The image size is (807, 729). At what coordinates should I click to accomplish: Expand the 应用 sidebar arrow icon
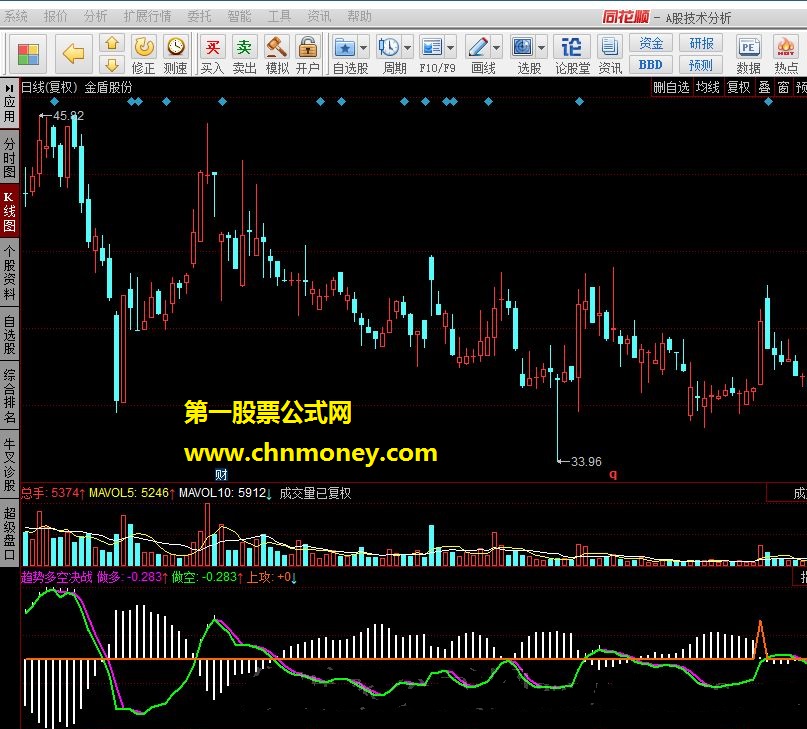click(x=9, y=88)
